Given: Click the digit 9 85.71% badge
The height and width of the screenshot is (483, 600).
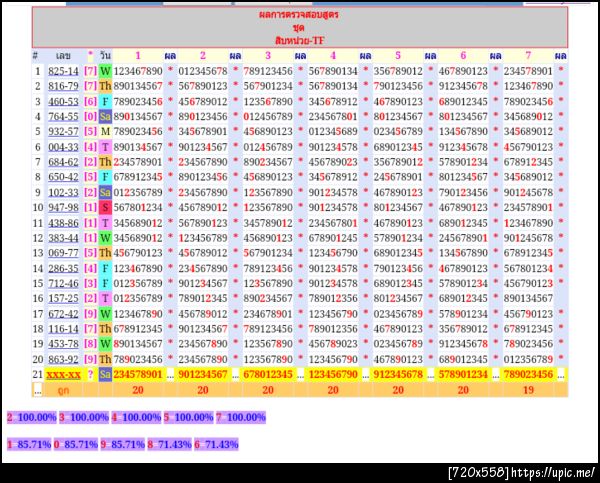Looking at the screenshot, I should pos(123,444).
